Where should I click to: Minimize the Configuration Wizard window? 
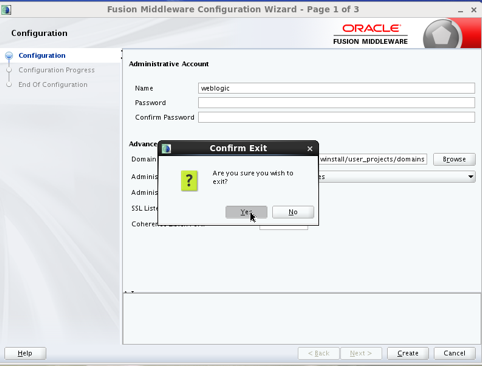pyautogui.click(x=460, y=11)
